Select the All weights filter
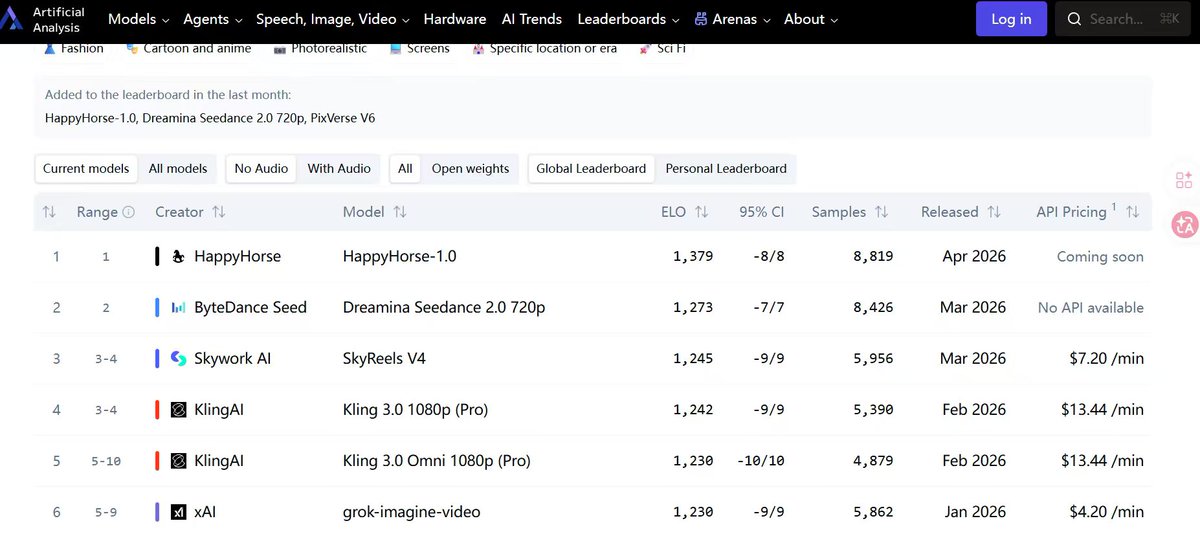Viewport: 1200px width, 534px height. pos(405,169)
